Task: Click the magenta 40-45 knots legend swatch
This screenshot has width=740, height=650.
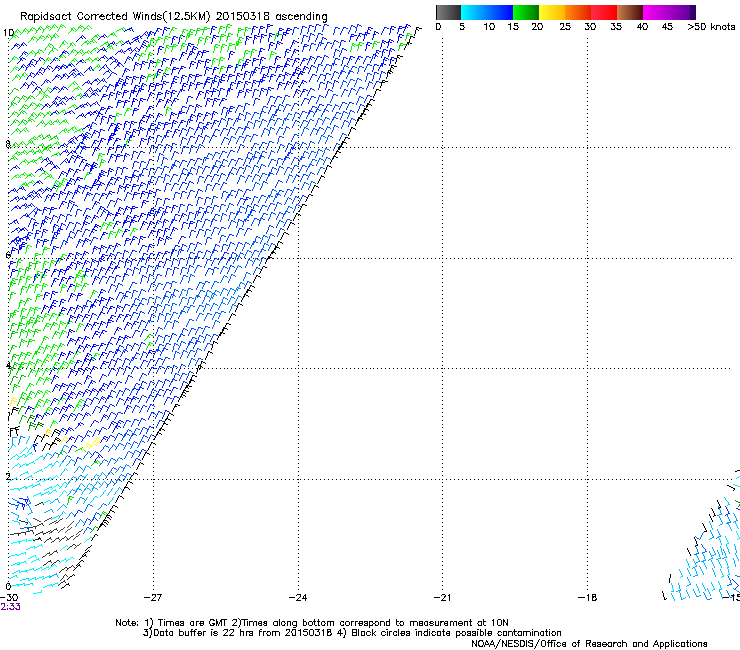Action: point(656,12)
